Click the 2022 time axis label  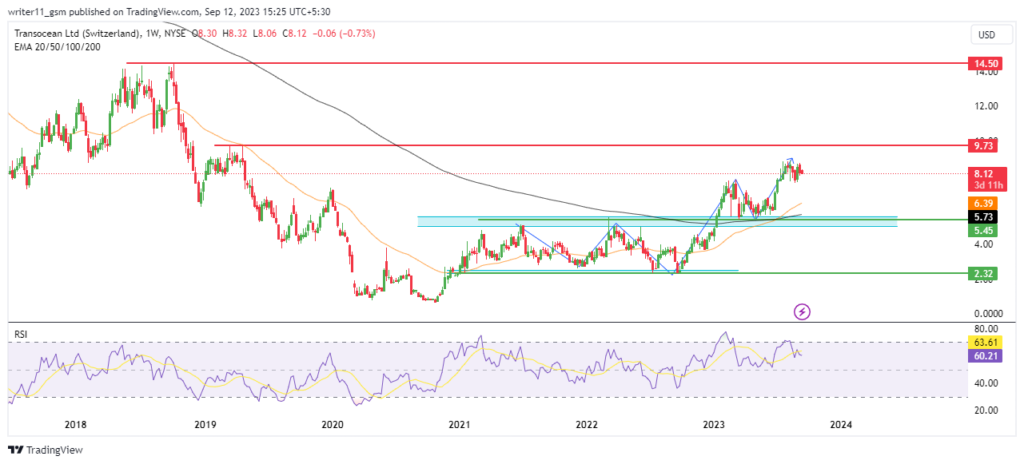click(x=587, y=425)
